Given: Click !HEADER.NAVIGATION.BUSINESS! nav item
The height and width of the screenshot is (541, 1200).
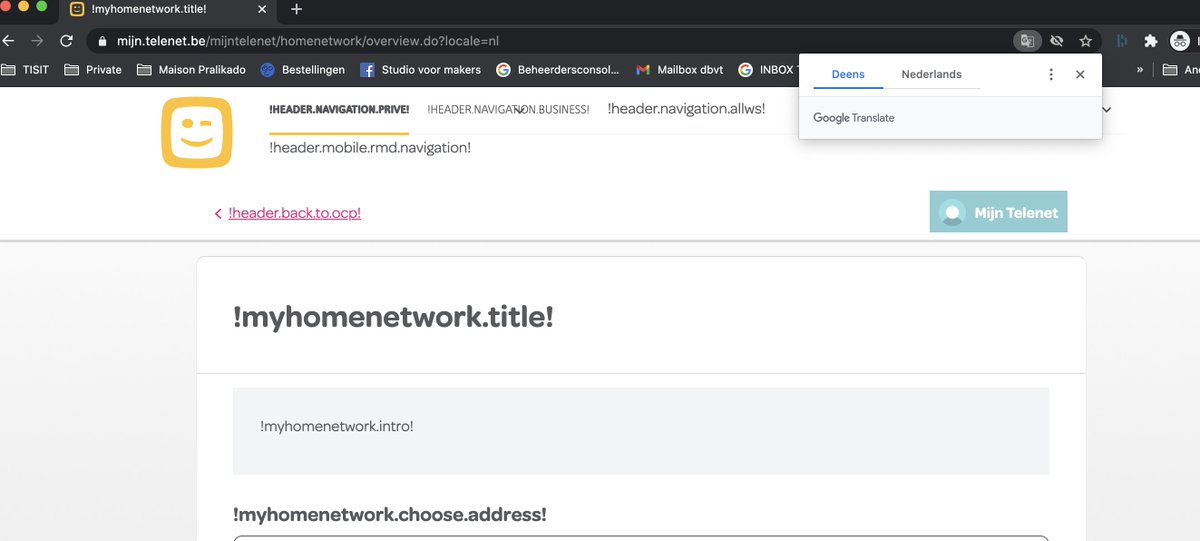Looking at the screenshot, I should click(x=508, y=110).
